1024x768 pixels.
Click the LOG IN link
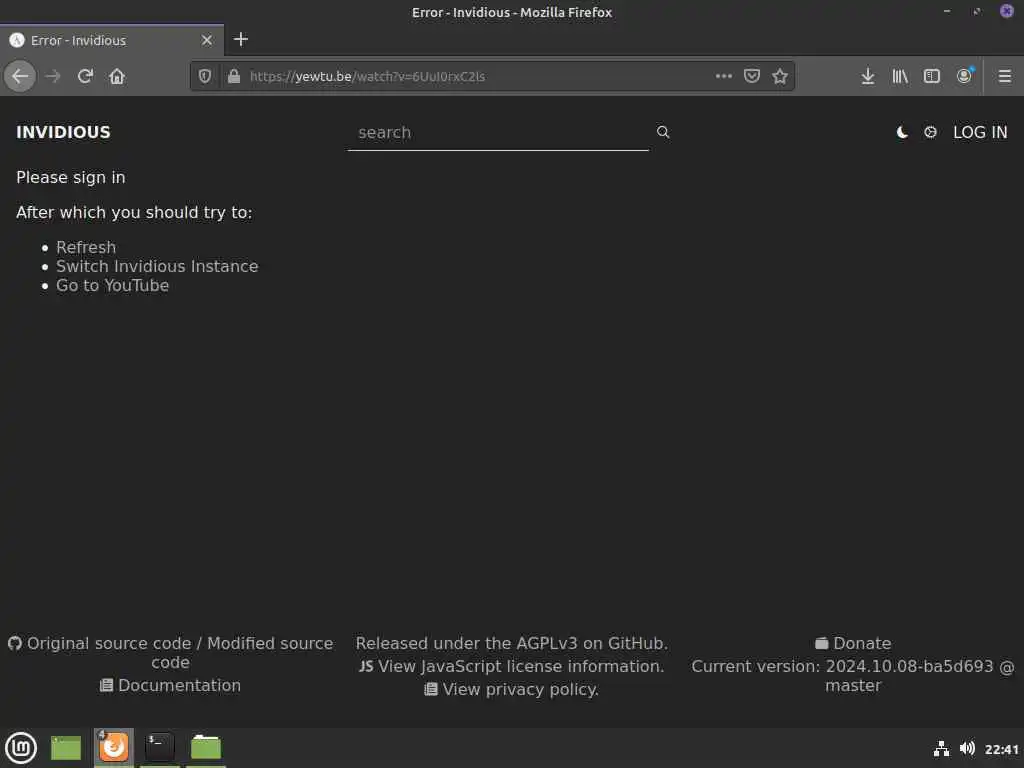coord(980,133)
